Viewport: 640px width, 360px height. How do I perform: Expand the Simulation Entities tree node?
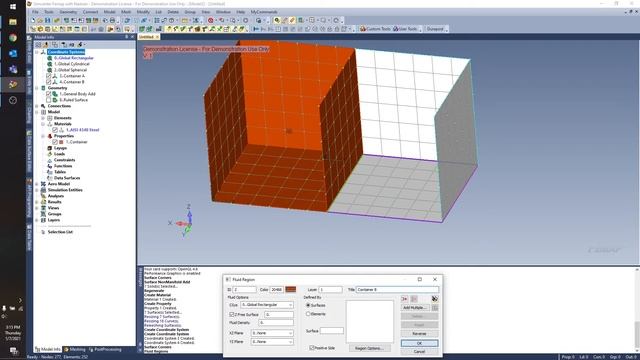37,190
